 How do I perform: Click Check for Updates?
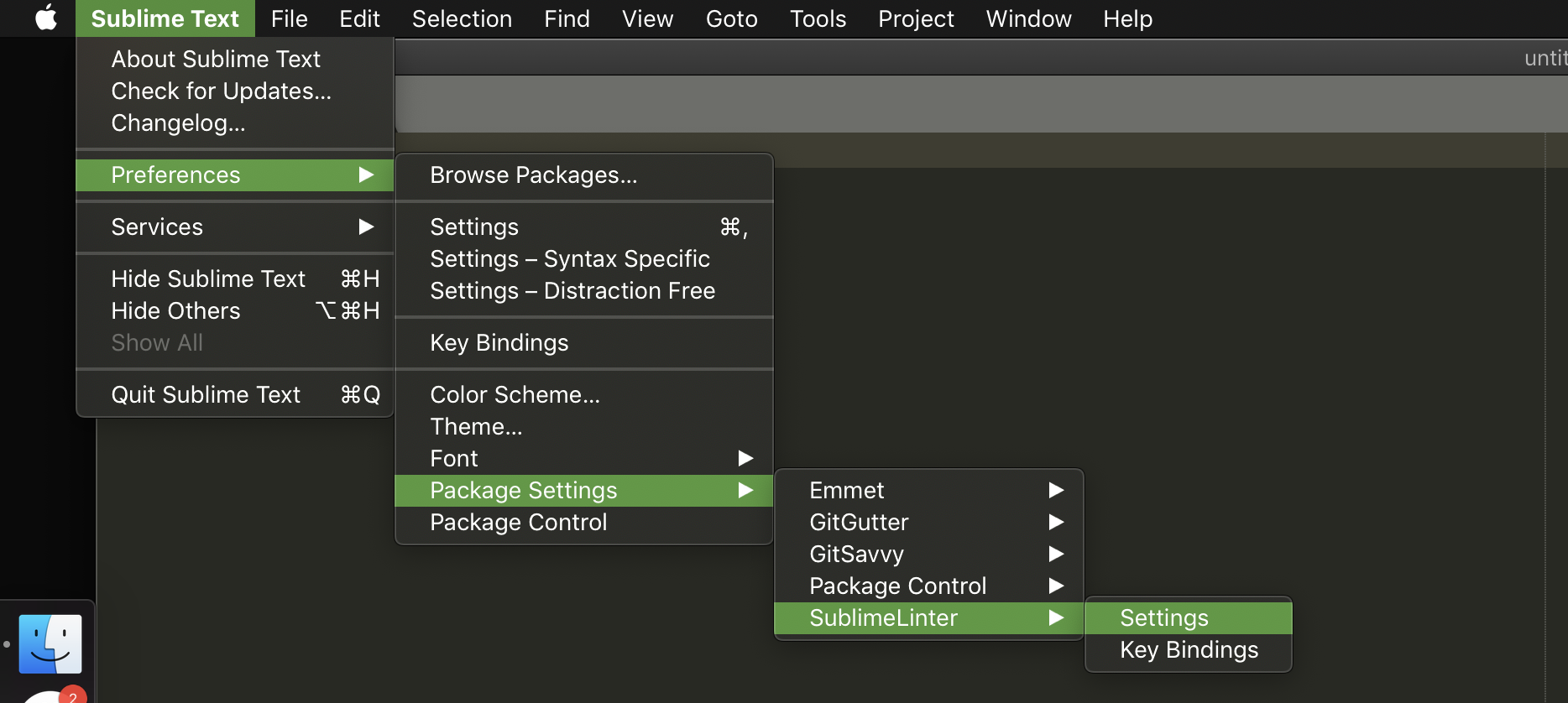pos(221,91)
